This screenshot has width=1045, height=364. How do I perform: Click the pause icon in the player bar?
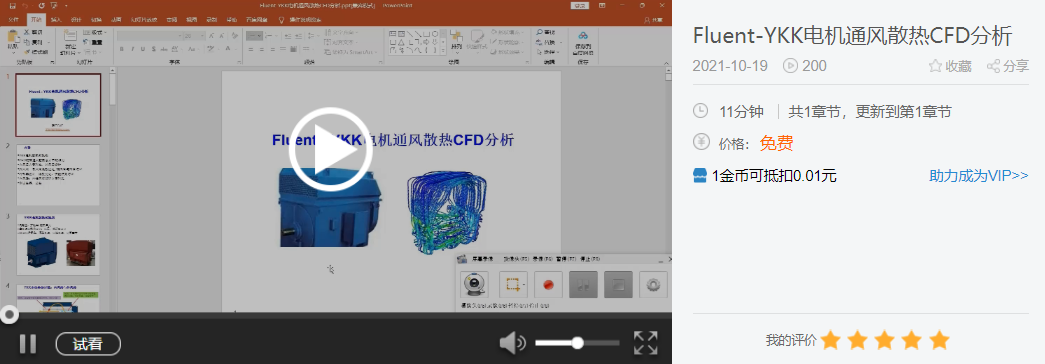[x=27, y=343]
